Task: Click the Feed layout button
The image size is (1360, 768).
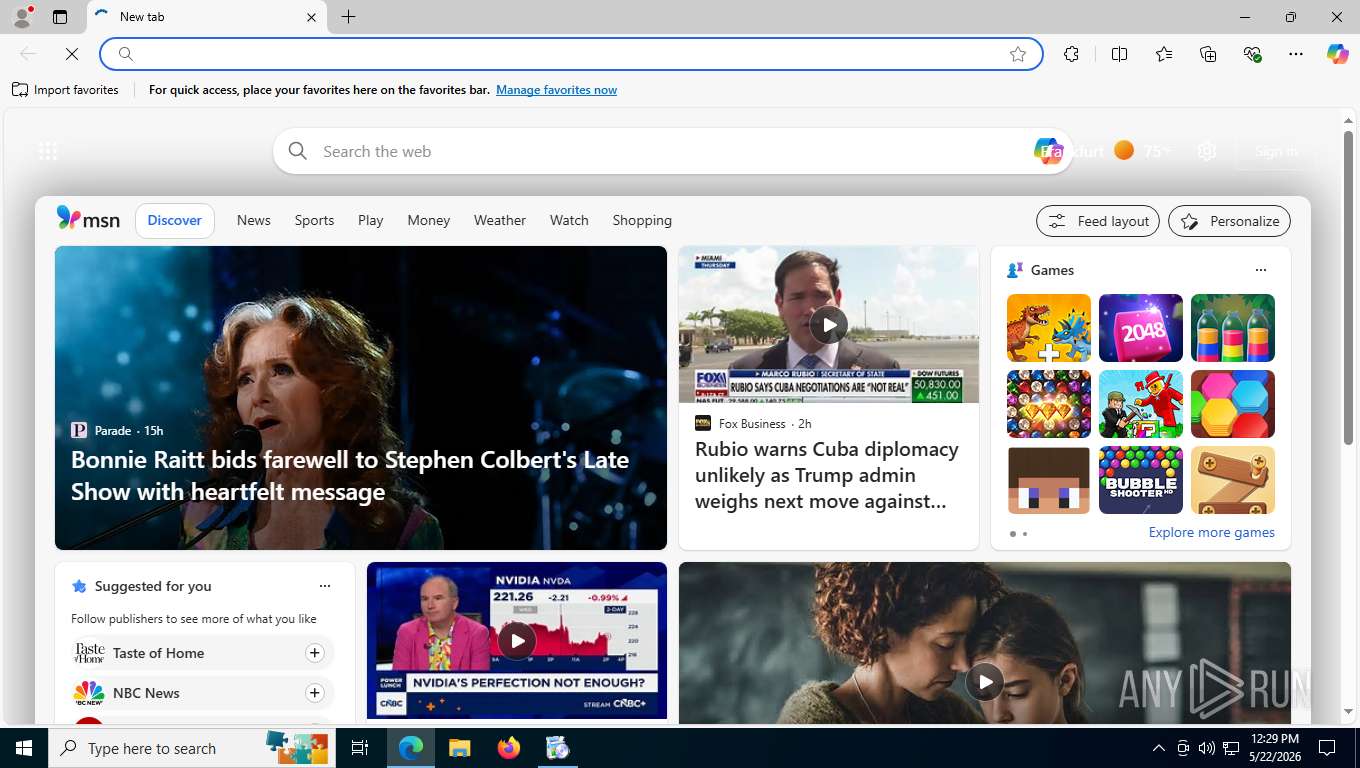Action: coord(1098,221)
